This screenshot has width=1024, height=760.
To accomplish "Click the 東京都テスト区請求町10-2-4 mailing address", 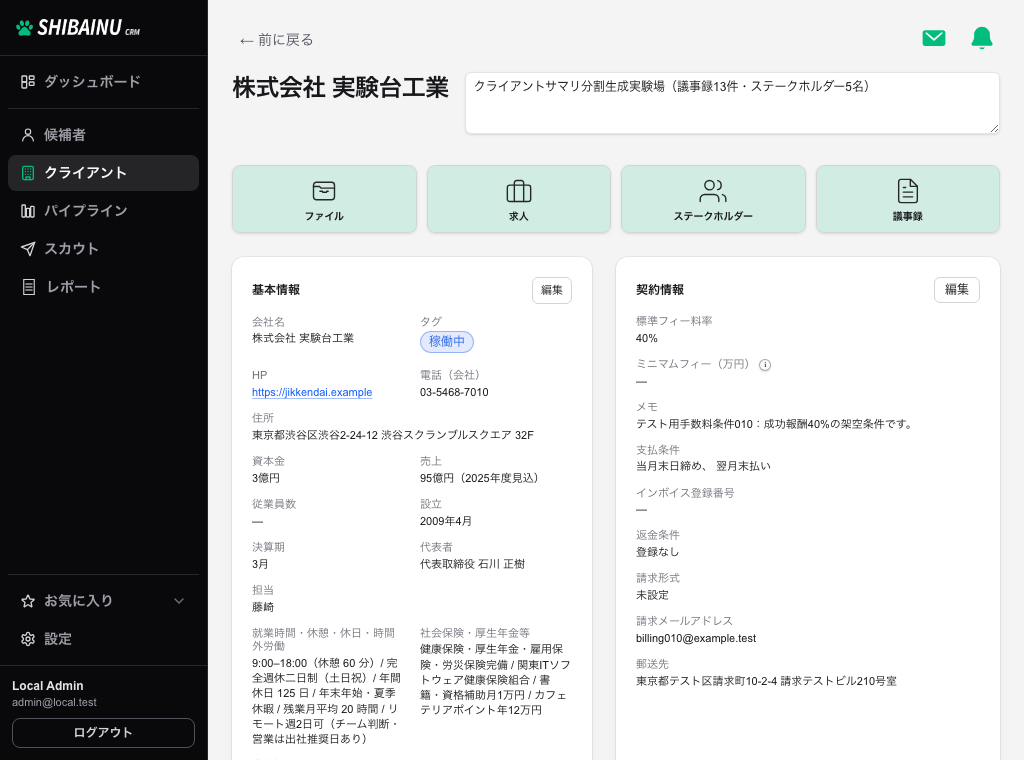I will [x=766, y=681].
